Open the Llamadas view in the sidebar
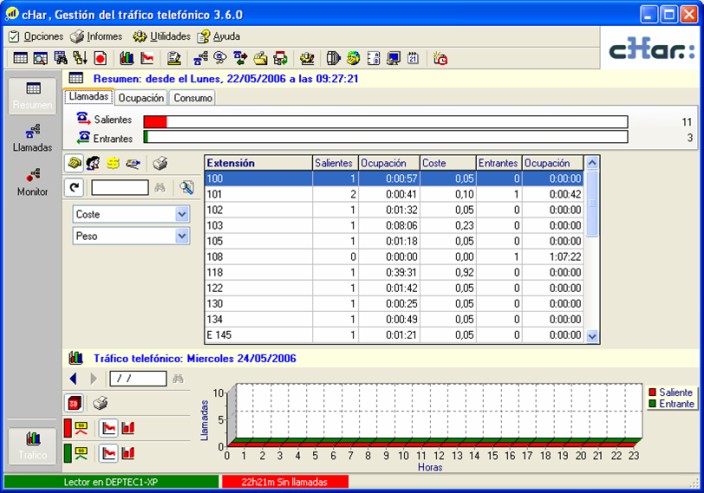This screenshot has width=704, height=493. click(x=32, y=137)
